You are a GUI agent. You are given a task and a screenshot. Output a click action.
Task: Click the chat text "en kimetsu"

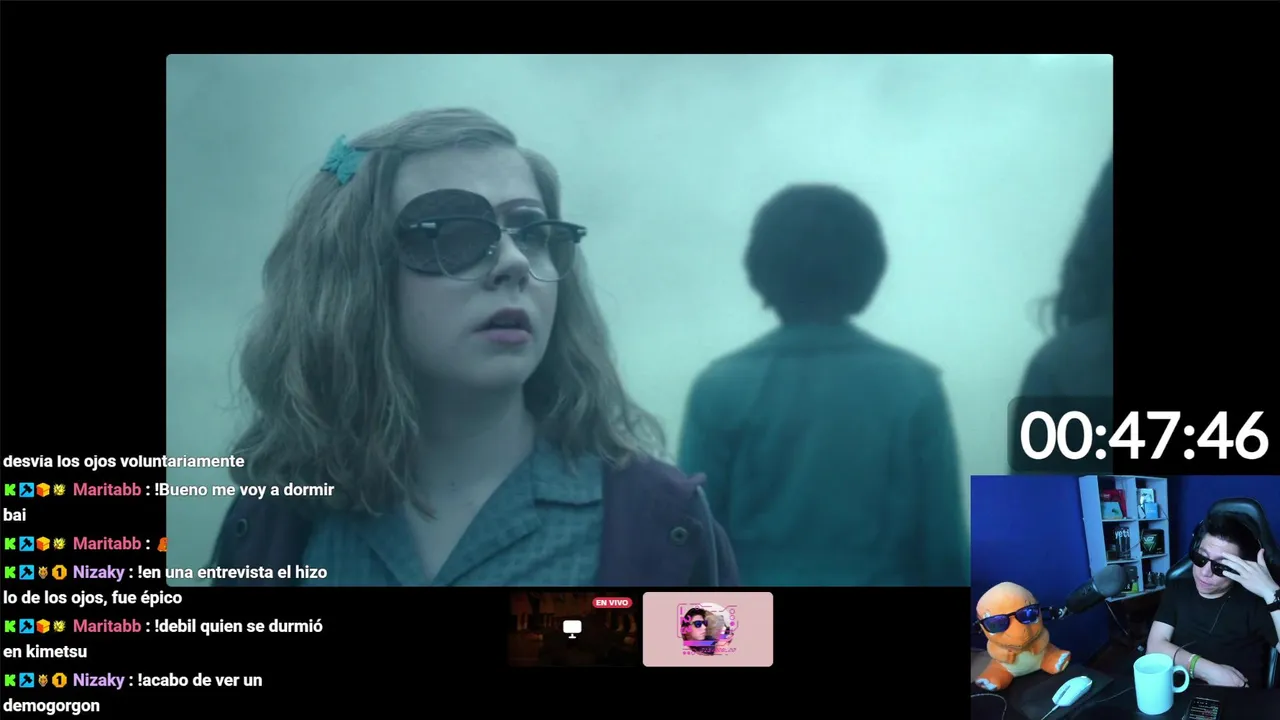point(45,652)
